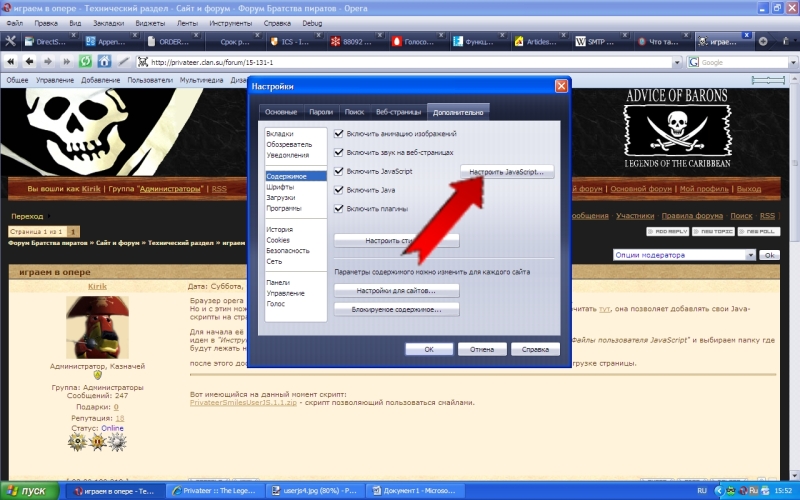Click the wand icon in address toolbar
This screenshot has width=800, height=500.
click(x=123, y=62)
